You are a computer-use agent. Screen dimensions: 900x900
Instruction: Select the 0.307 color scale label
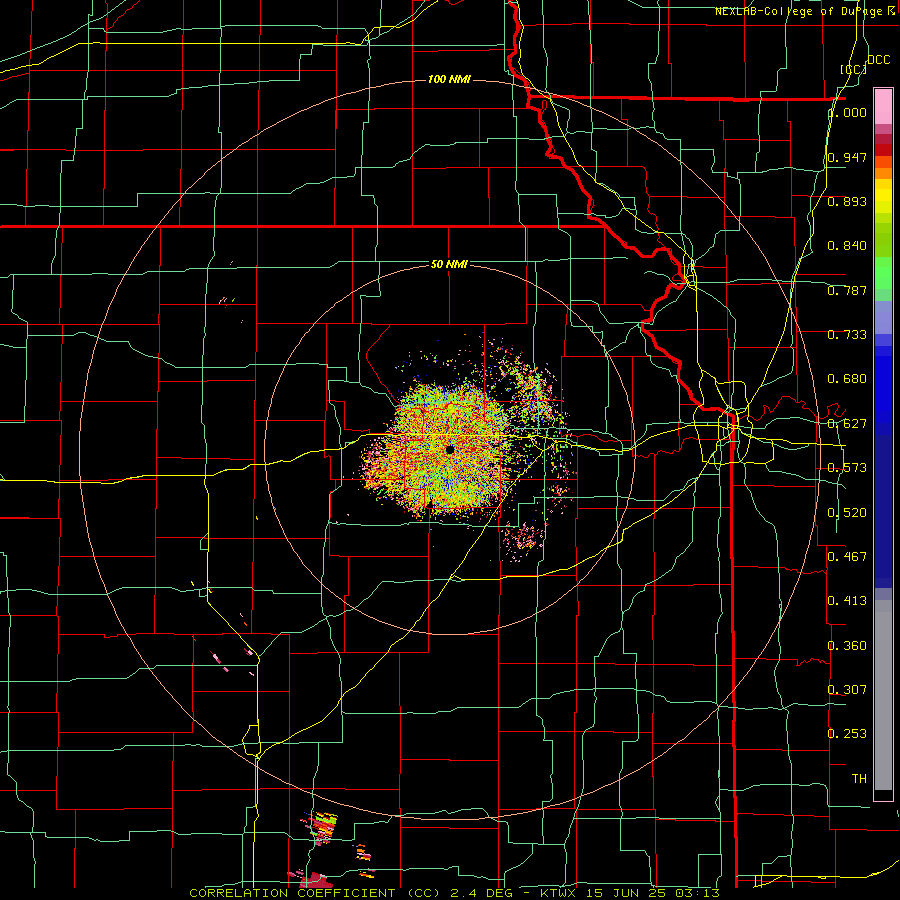(847, 690)
